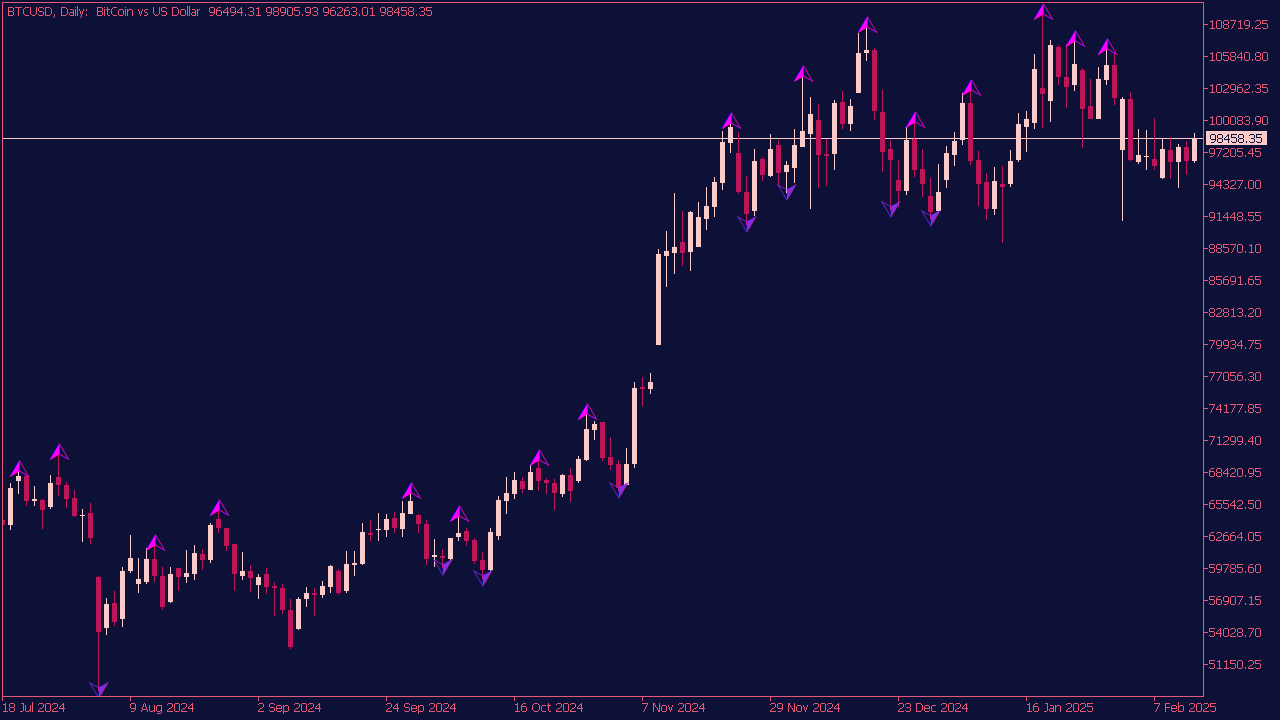Click the high value 98905.93 in the header

click(x=293, y=11)
